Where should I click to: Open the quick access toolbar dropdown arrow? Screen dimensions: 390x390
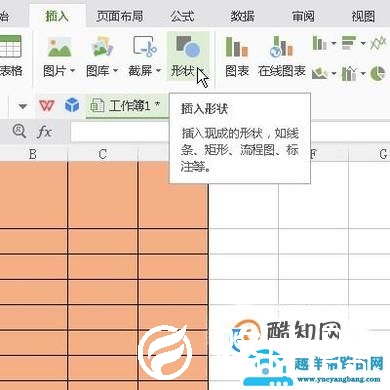pos(22,106)
